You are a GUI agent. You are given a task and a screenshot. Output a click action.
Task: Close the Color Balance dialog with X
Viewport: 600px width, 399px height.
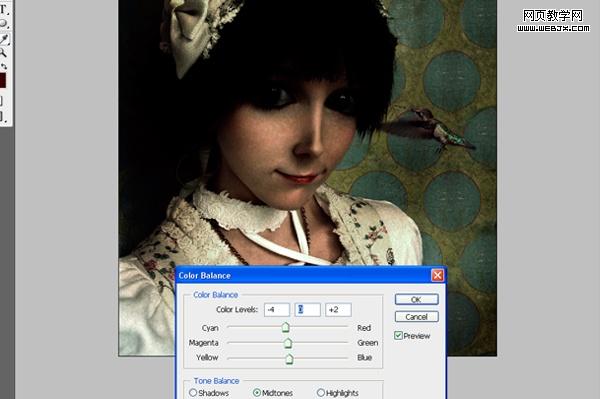click(x=437, y=275)
